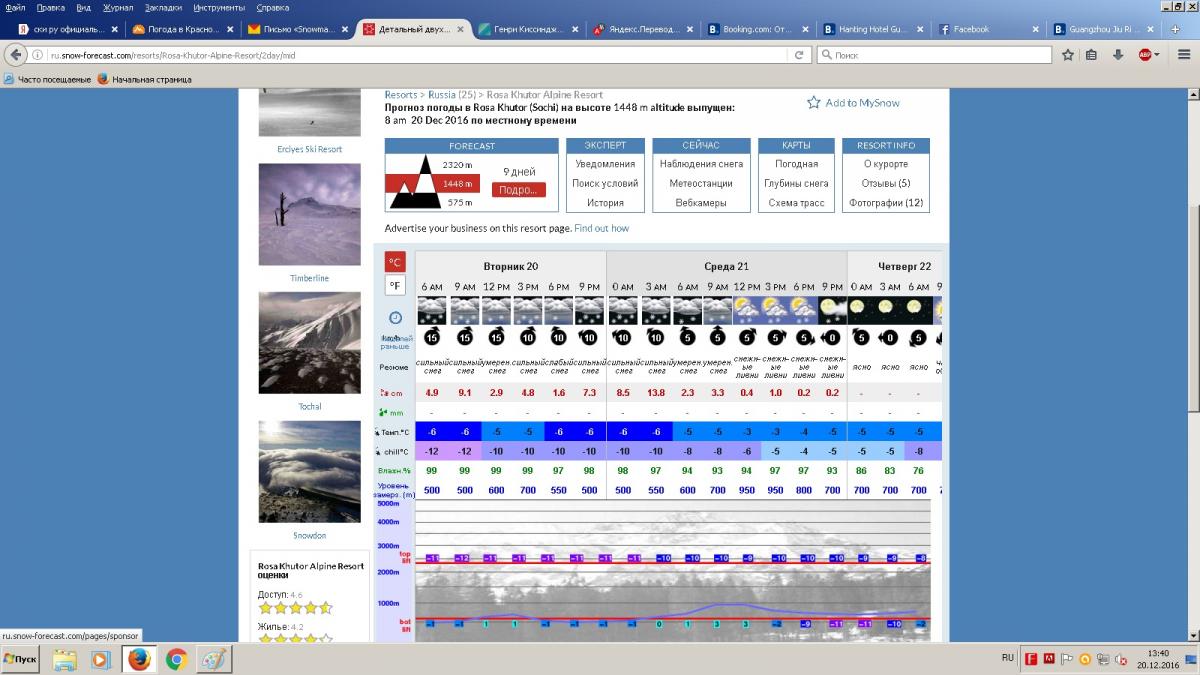Click the red ABP Adblock icon
Image resolution: width=1200 pixels, height=675 pixels.
click(1144, 55)
